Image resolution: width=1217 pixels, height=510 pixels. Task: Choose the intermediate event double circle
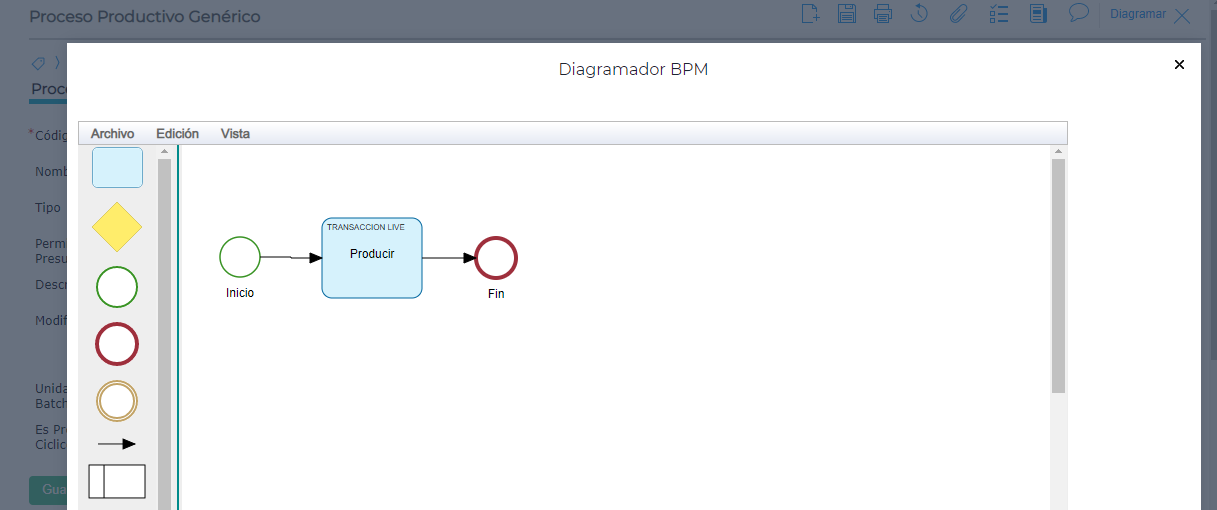click(117, 402)
